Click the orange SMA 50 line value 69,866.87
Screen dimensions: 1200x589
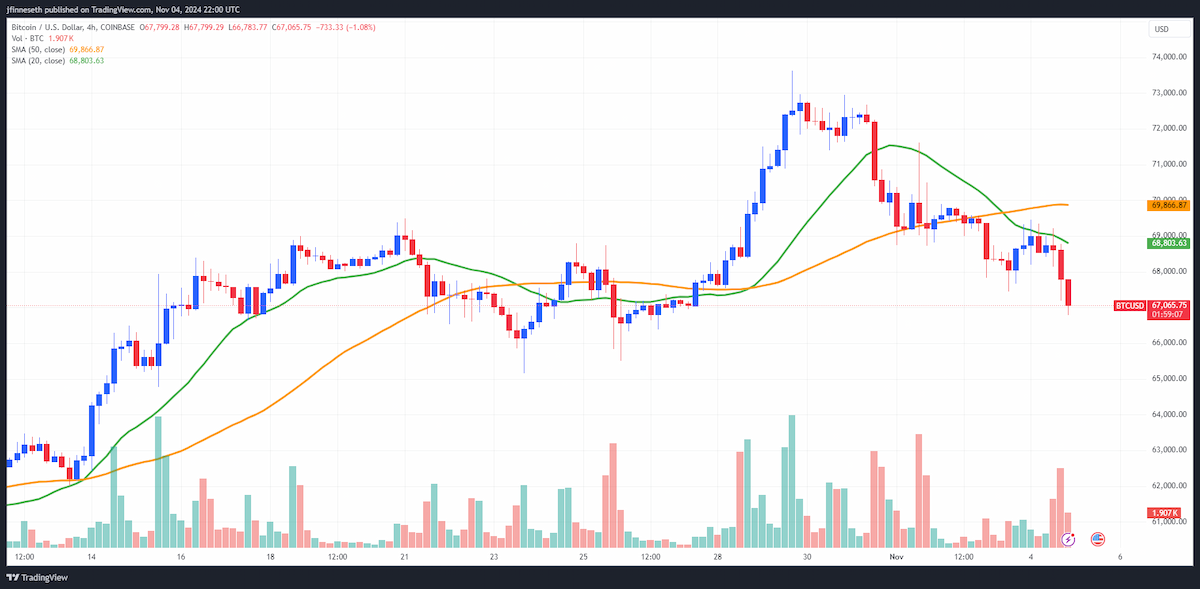(87, 49)
